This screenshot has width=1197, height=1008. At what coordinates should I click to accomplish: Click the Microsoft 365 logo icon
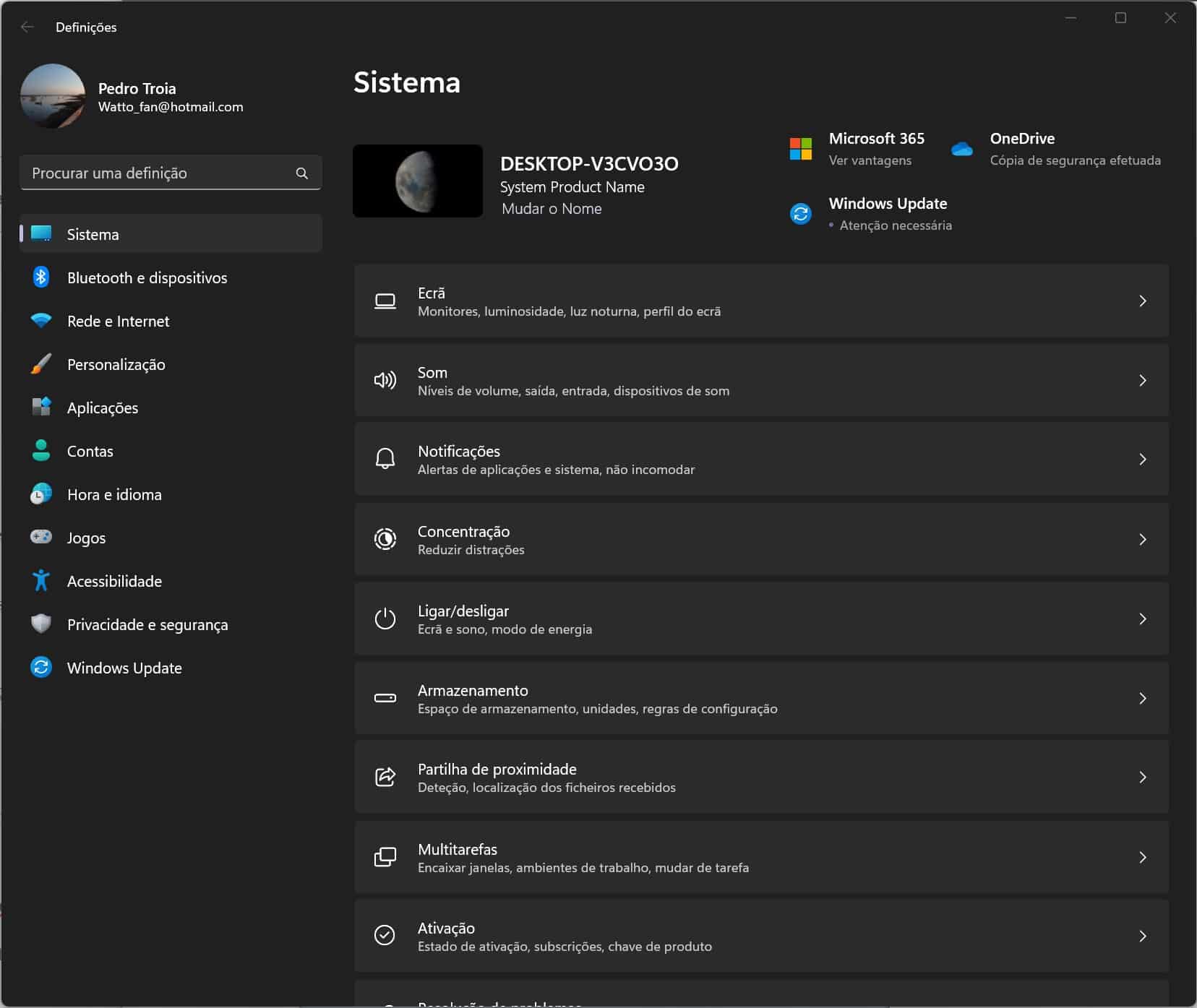801,149
